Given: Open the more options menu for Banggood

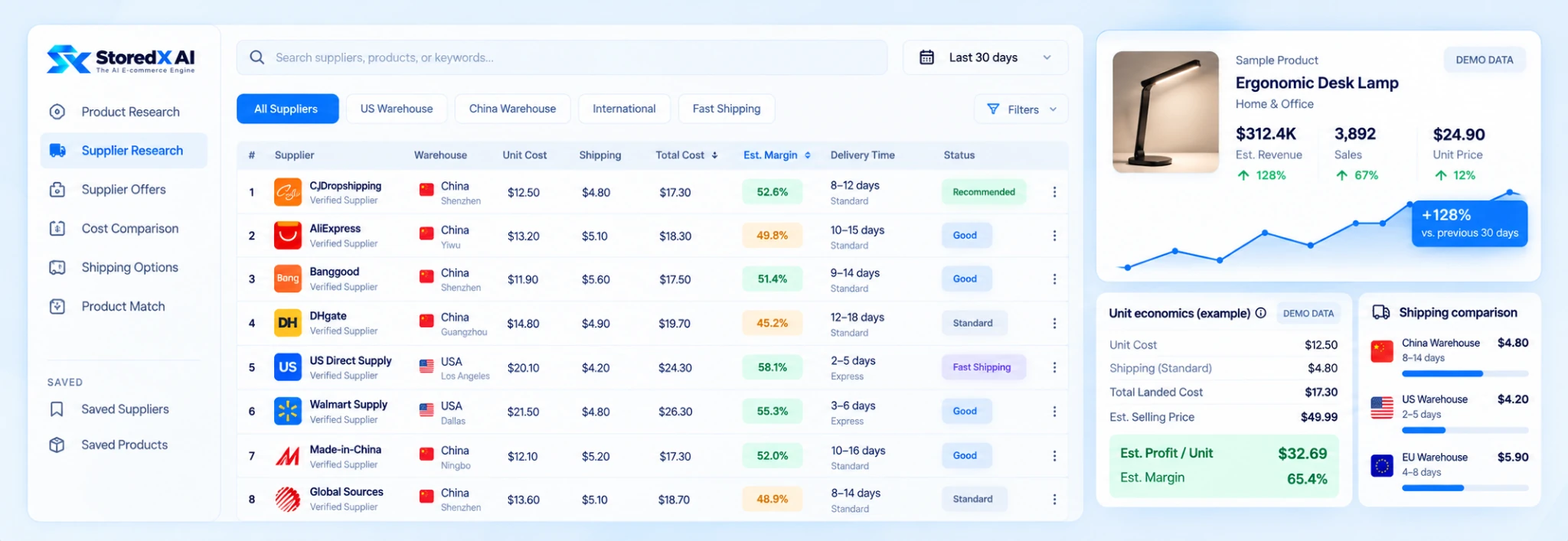Looking at the screenshot, I should click(x=1054, y=279).
